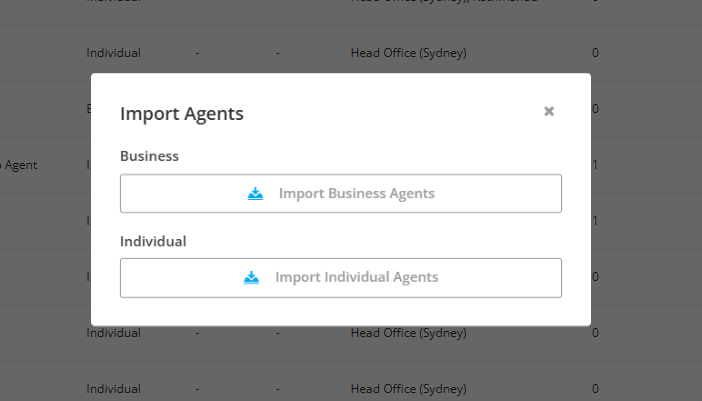Select the Import Individual Agents button

pyautogui.click(x=341, y=277)
